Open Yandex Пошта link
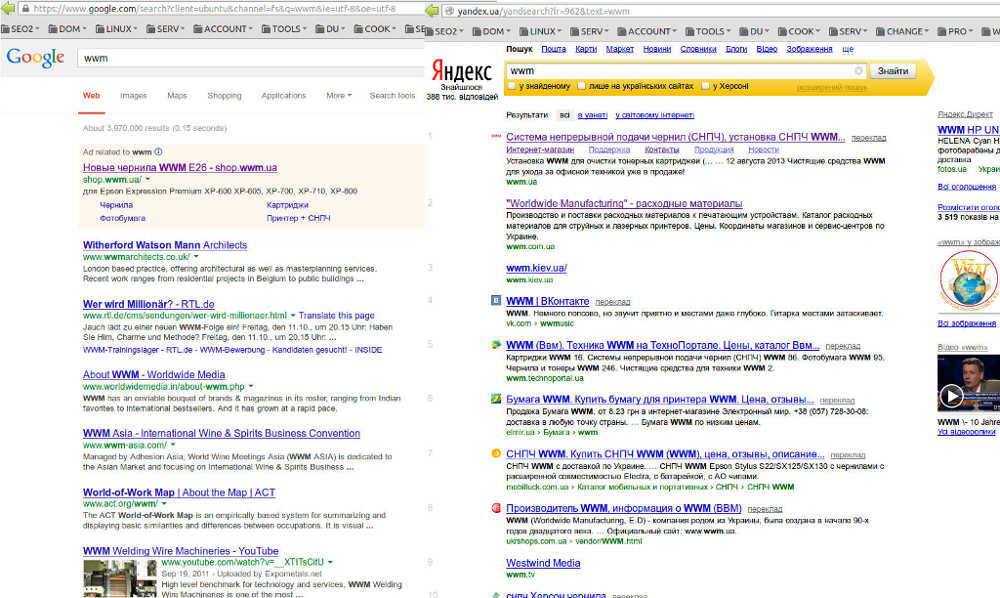This screenshot has width=1000, height=598. [x=554, y=49]
